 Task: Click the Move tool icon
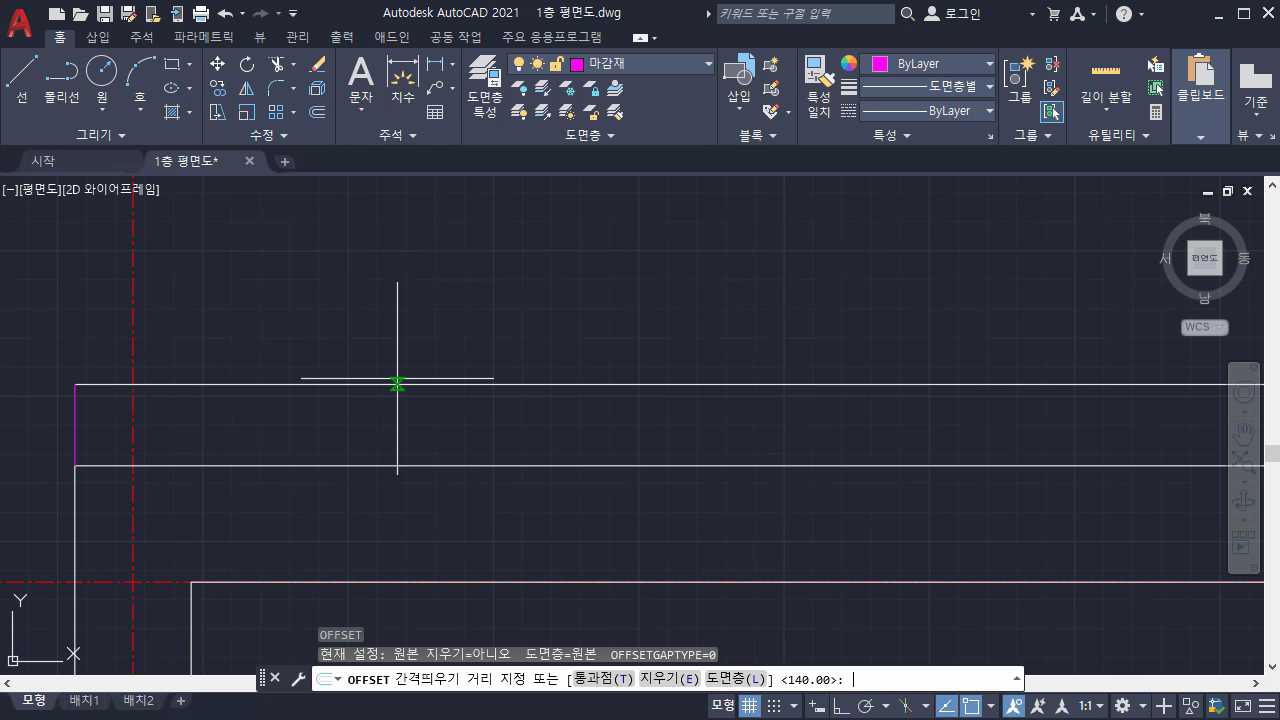click(x=217, y=64)
